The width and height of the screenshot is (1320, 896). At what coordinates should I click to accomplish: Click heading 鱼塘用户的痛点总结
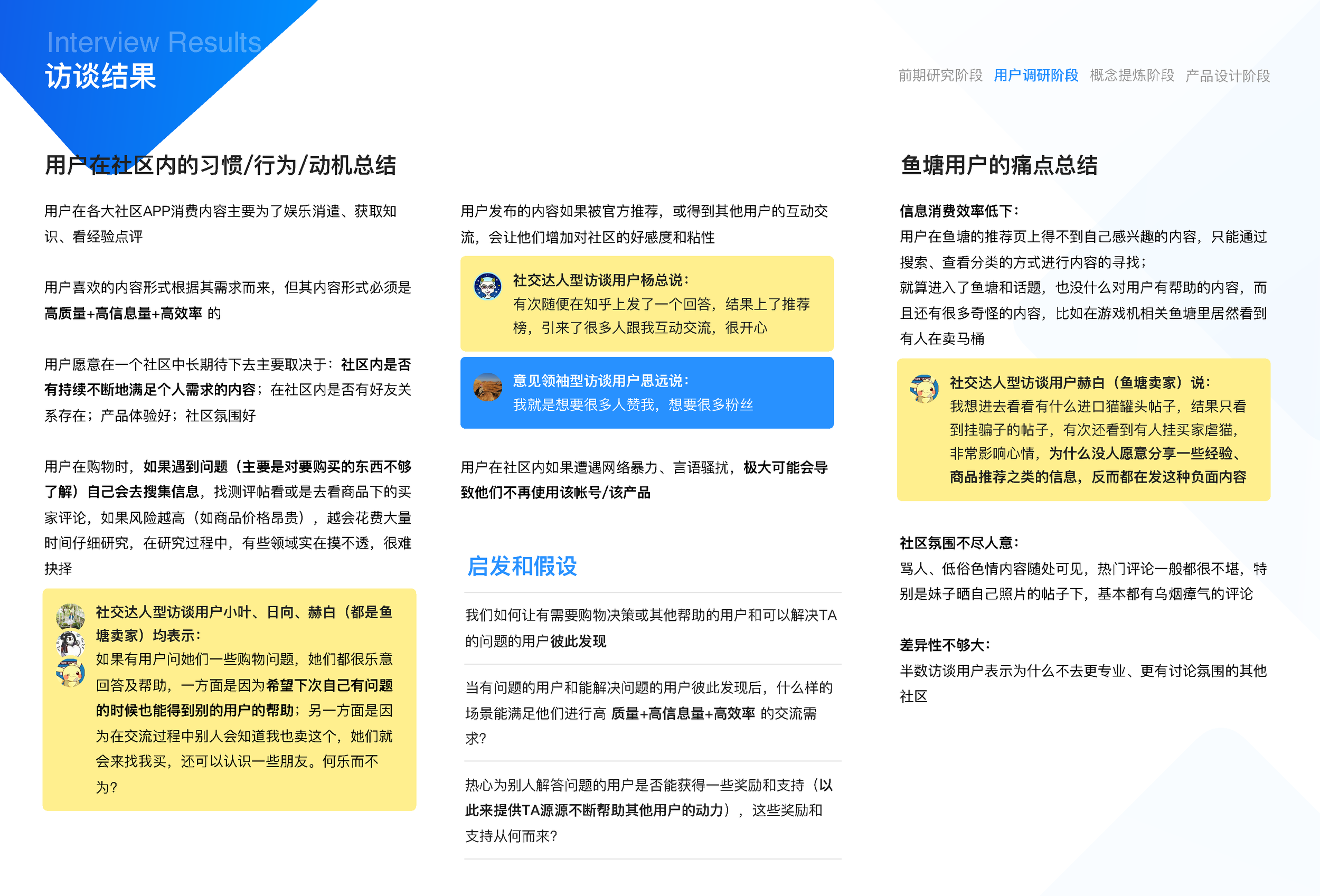pos(999,165)
